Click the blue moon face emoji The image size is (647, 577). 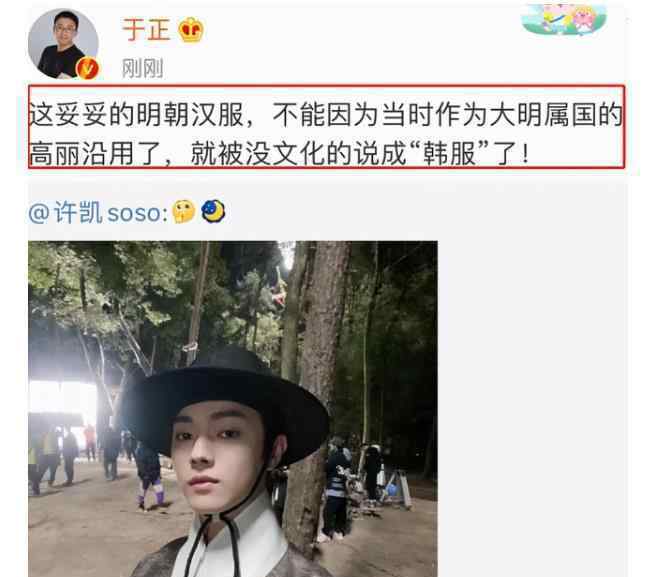(x=213, y=211)
